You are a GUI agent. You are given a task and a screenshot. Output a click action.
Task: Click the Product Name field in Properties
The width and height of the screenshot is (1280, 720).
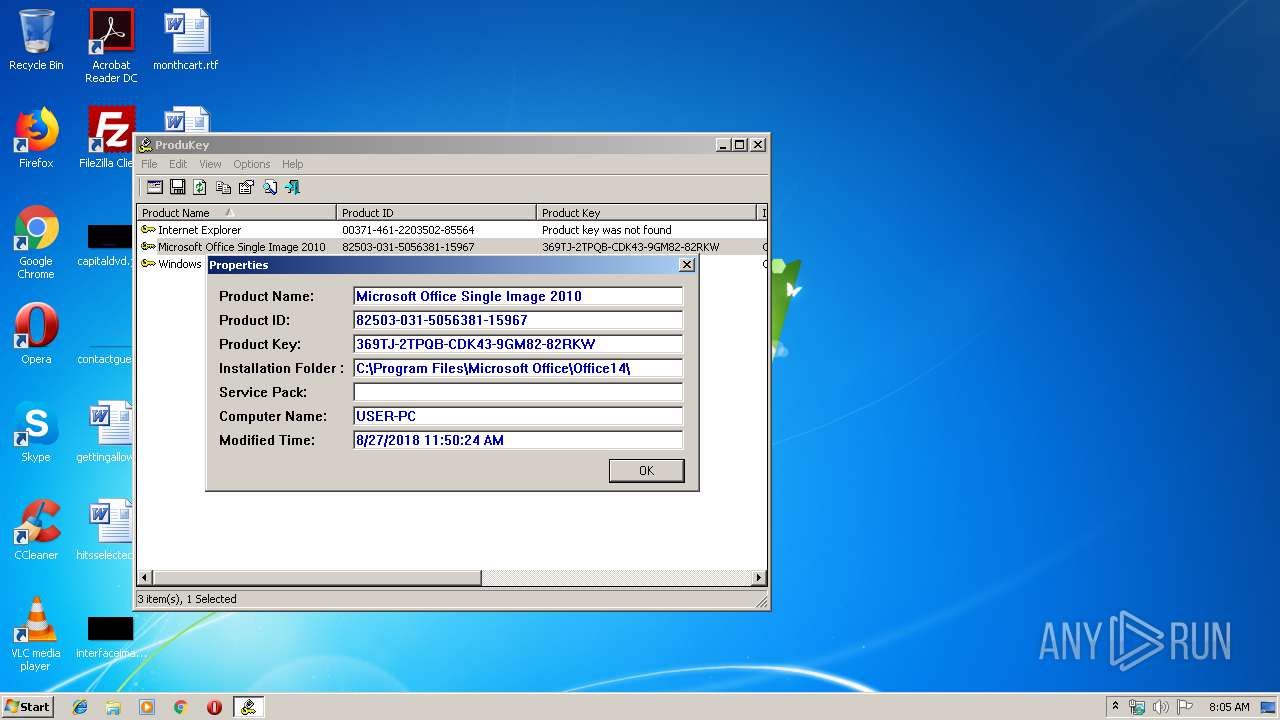518,296
